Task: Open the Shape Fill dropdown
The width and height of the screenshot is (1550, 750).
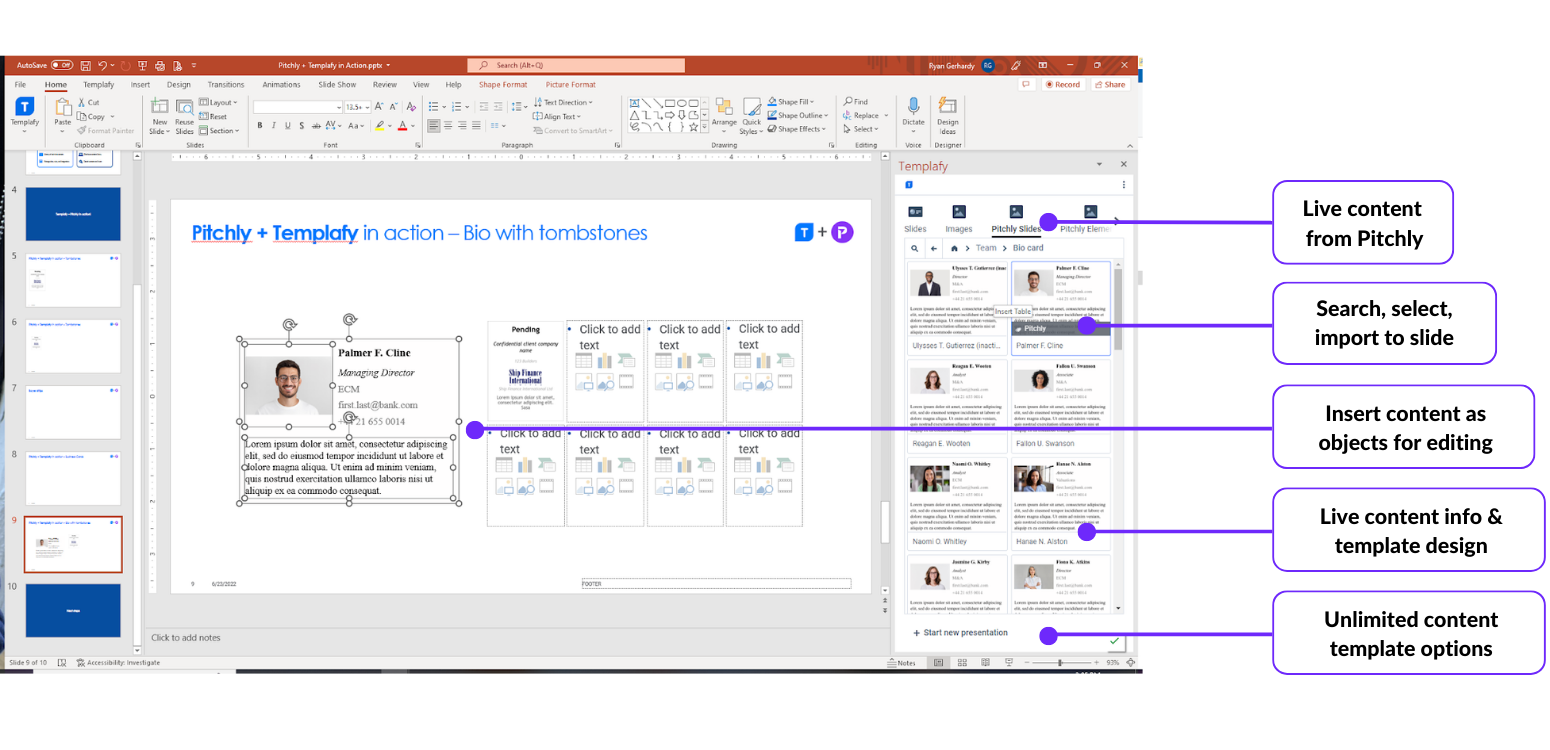Action: tap(792, 102)
